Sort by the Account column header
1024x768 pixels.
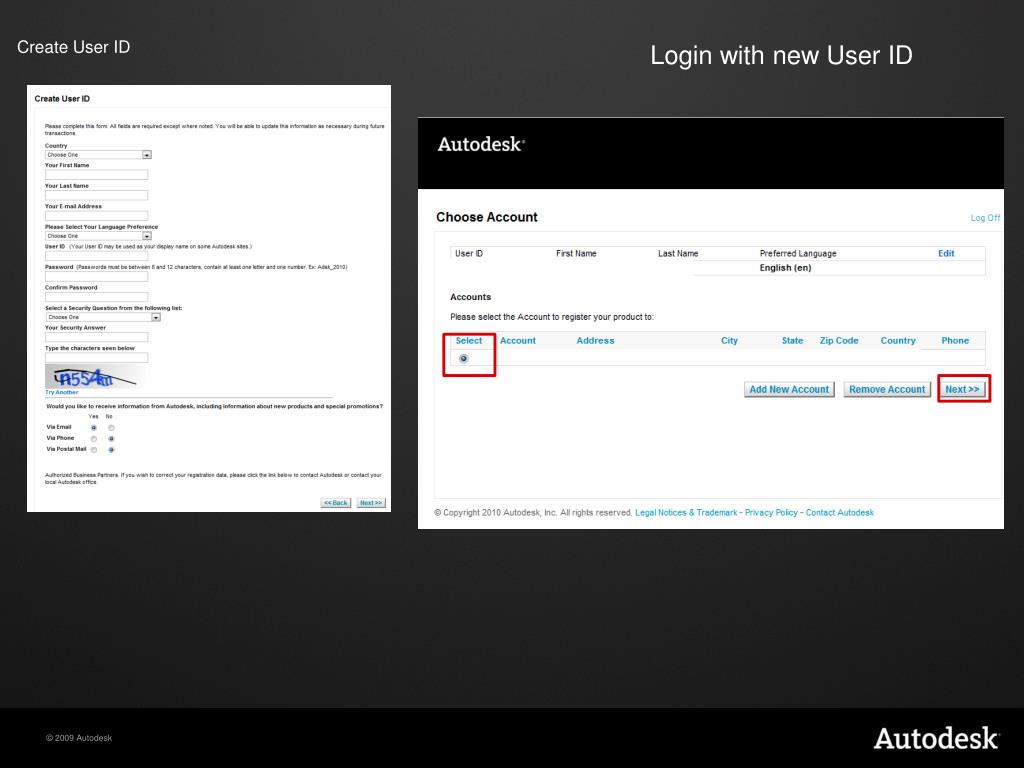tap(518, 341)
